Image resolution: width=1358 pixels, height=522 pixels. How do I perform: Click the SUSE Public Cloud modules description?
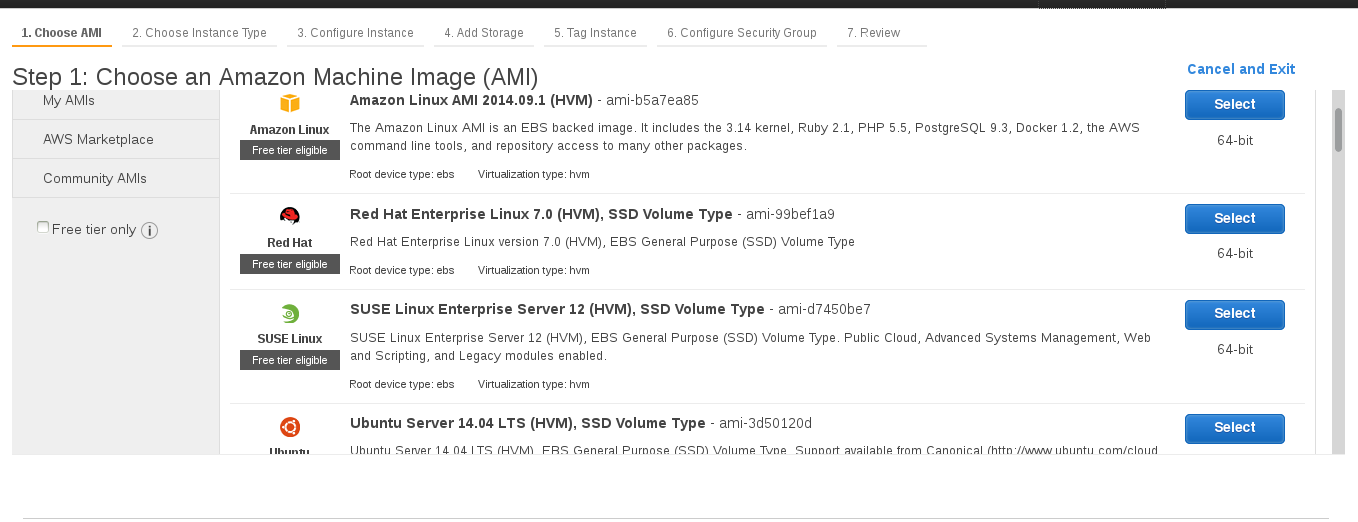pyautogui.click(x=750, y=347)
